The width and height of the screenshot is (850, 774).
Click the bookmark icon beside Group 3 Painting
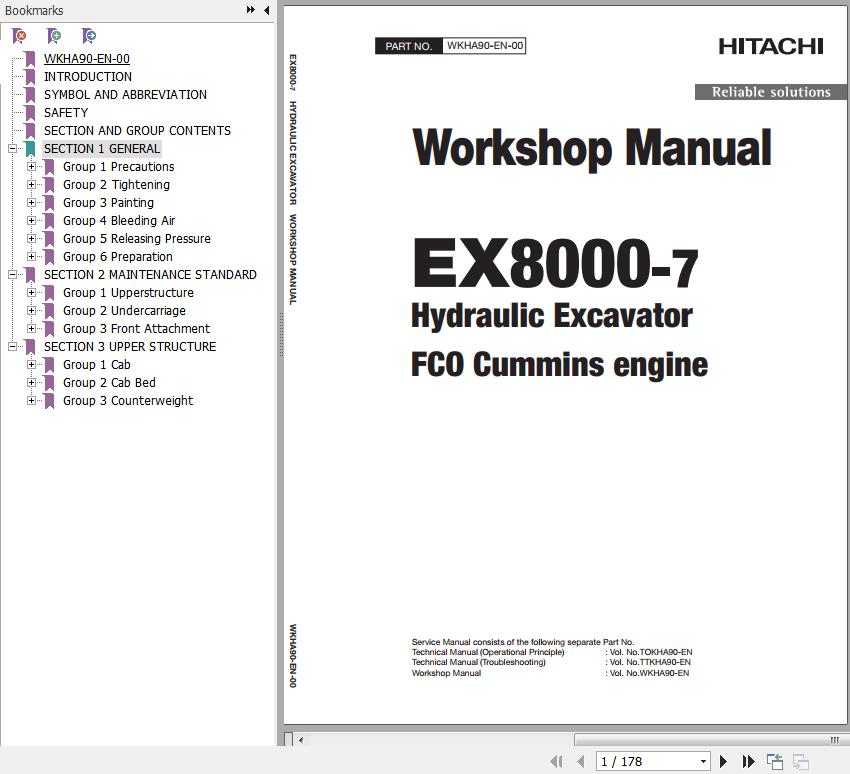click(x=49, y=203)
